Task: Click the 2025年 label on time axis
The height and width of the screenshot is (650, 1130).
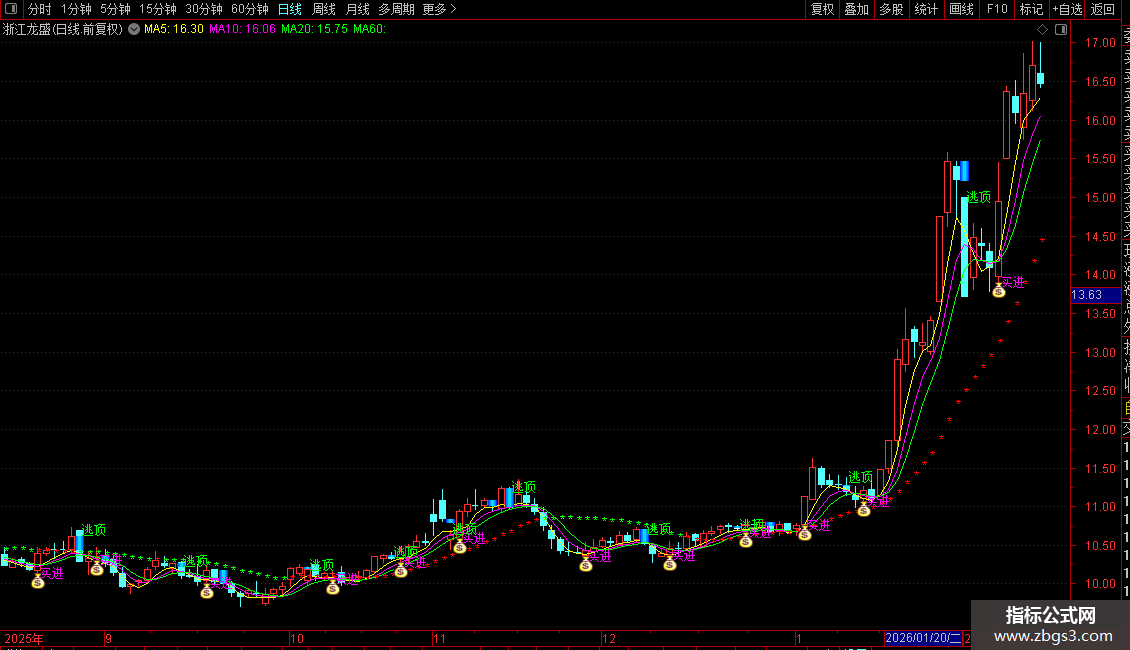Action: [24, 638]
